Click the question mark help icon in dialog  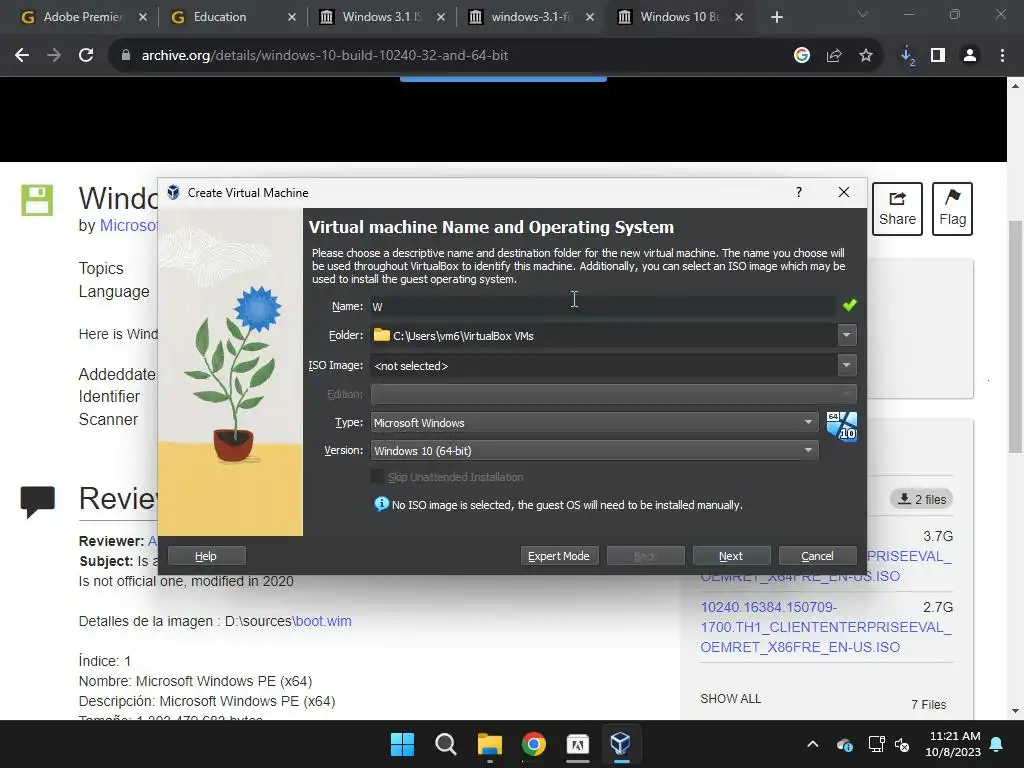[799, 192]
